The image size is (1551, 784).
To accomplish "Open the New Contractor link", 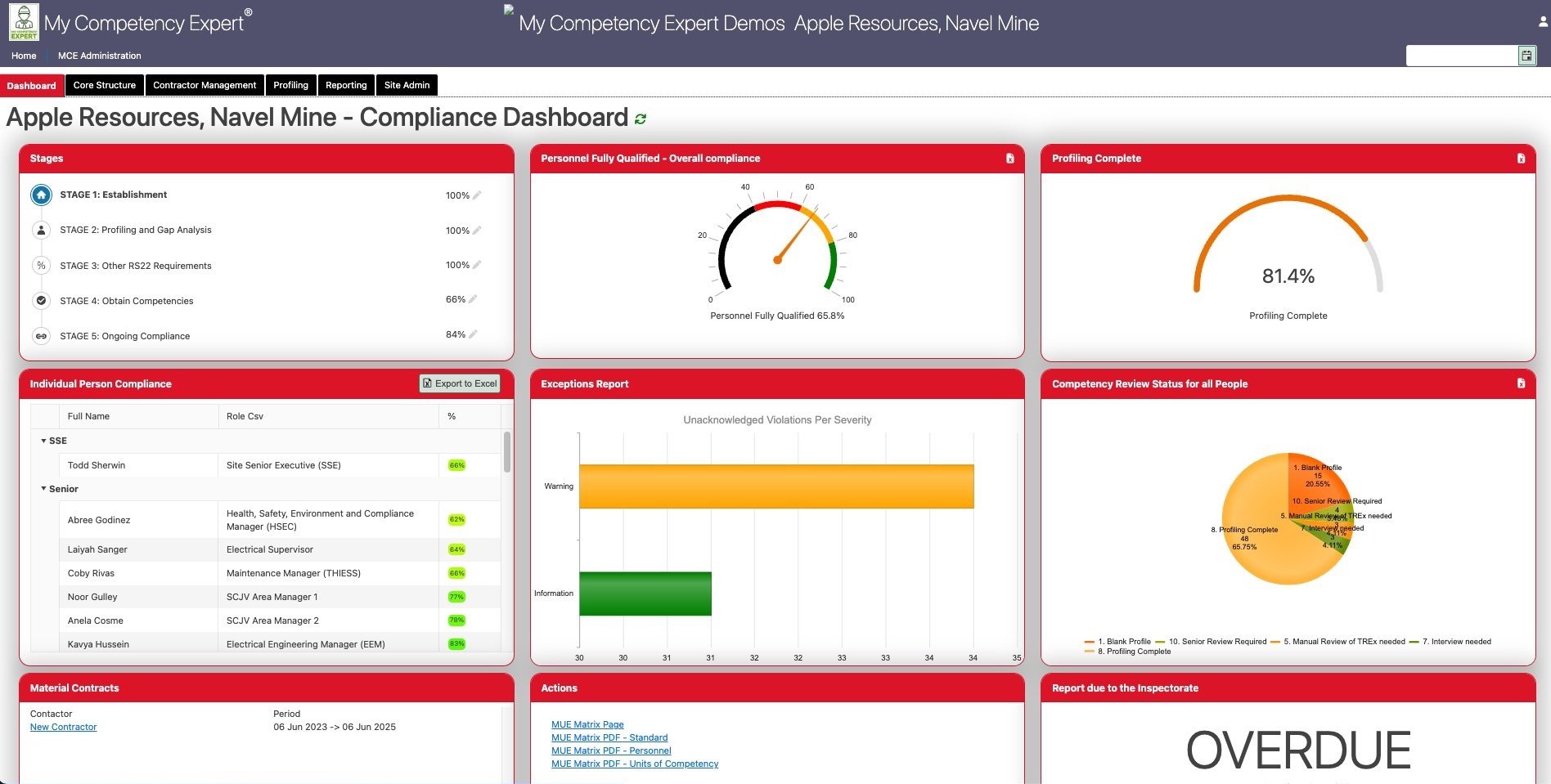I will (x=63, y=727).
